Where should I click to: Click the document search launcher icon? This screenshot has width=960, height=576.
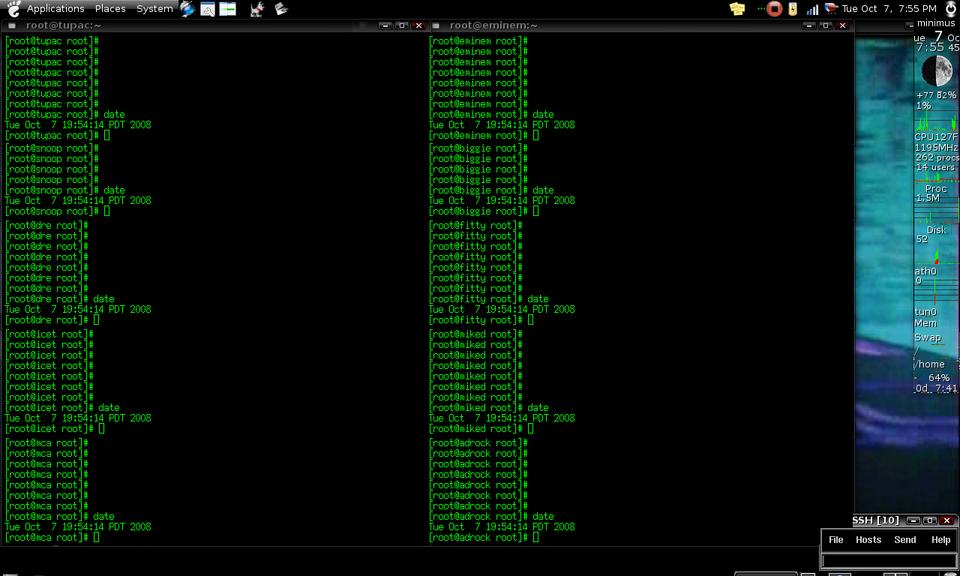tap(208, 9)
